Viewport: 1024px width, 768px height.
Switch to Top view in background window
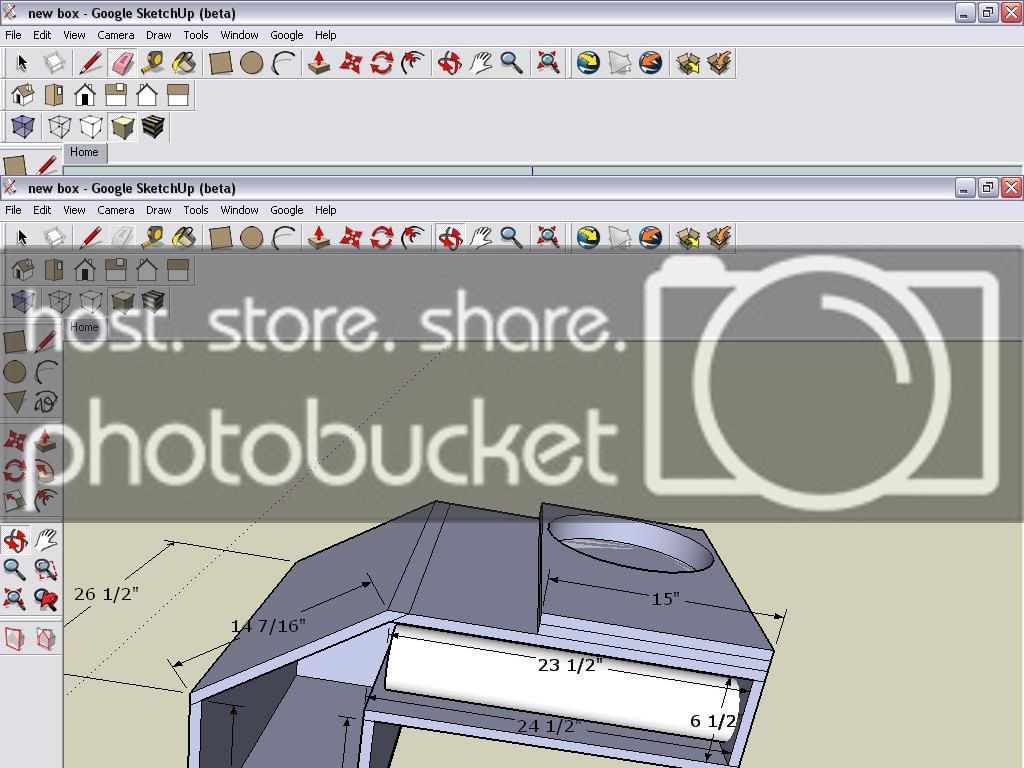click(54, 95)
